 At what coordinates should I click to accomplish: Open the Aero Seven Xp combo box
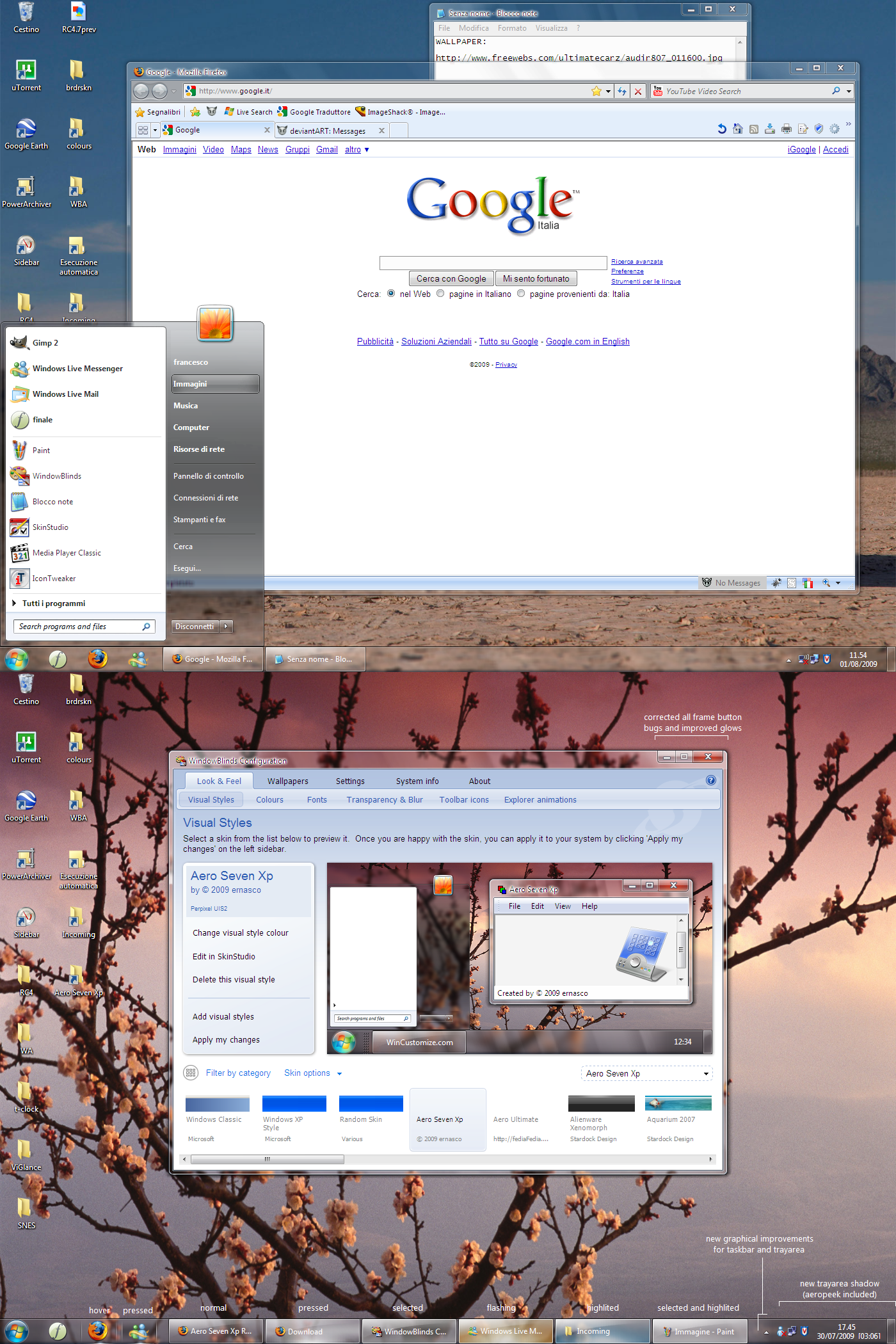[x=646, y=1073]
